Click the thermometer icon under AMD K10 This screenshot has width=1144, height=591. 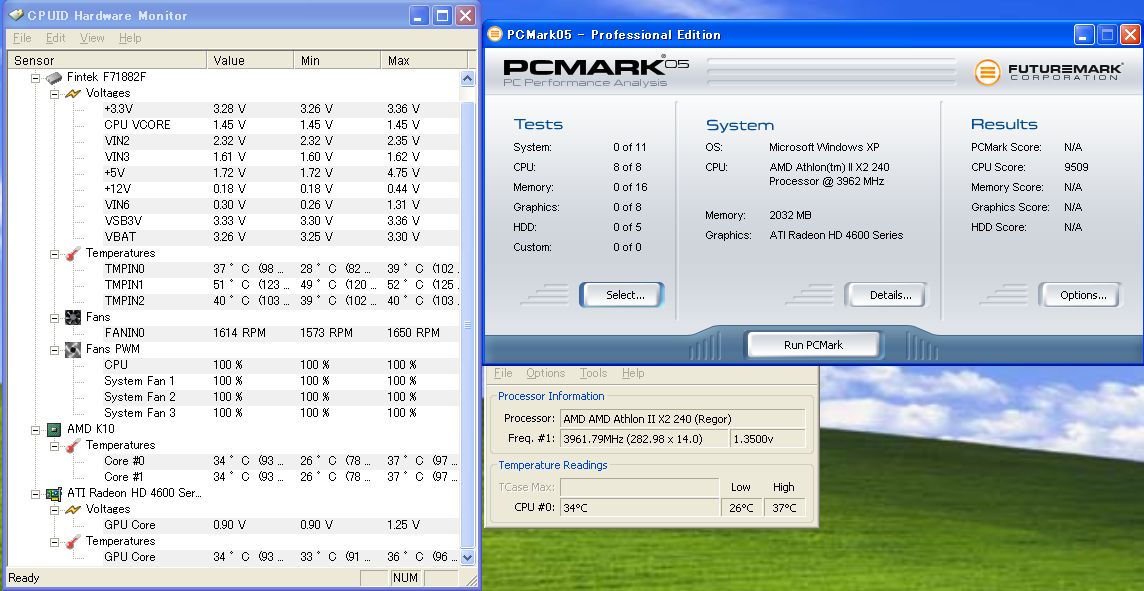[x=73, y=445]
